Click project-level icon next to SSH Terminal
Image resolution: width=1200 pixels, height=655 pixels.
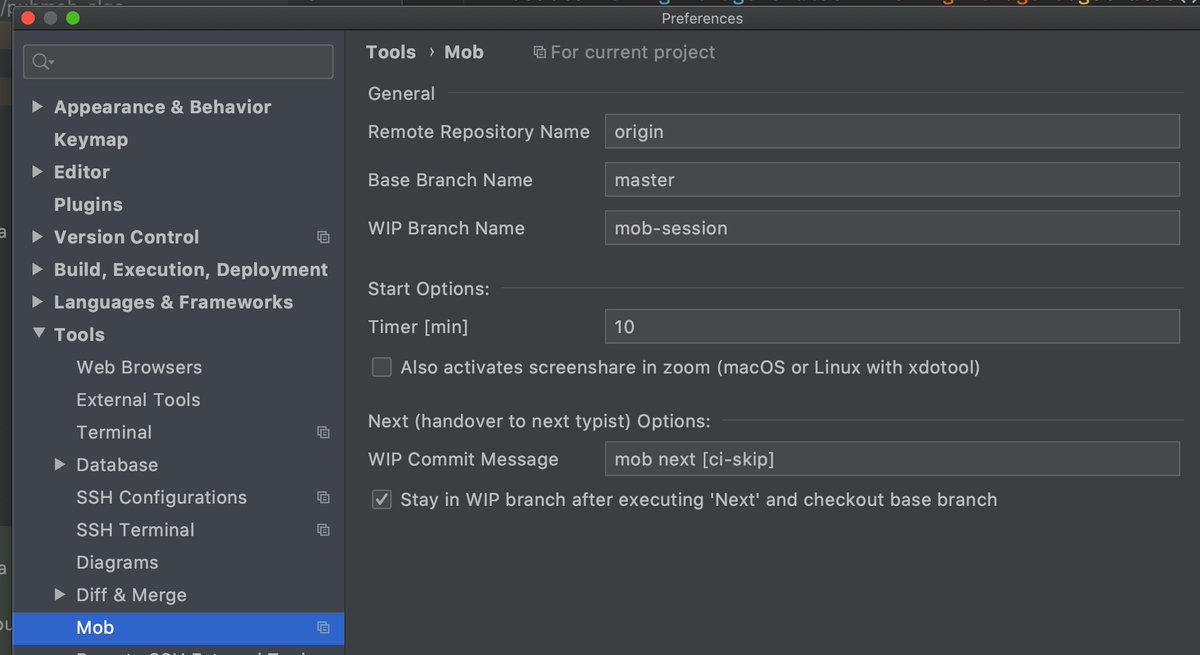point(323,530)
